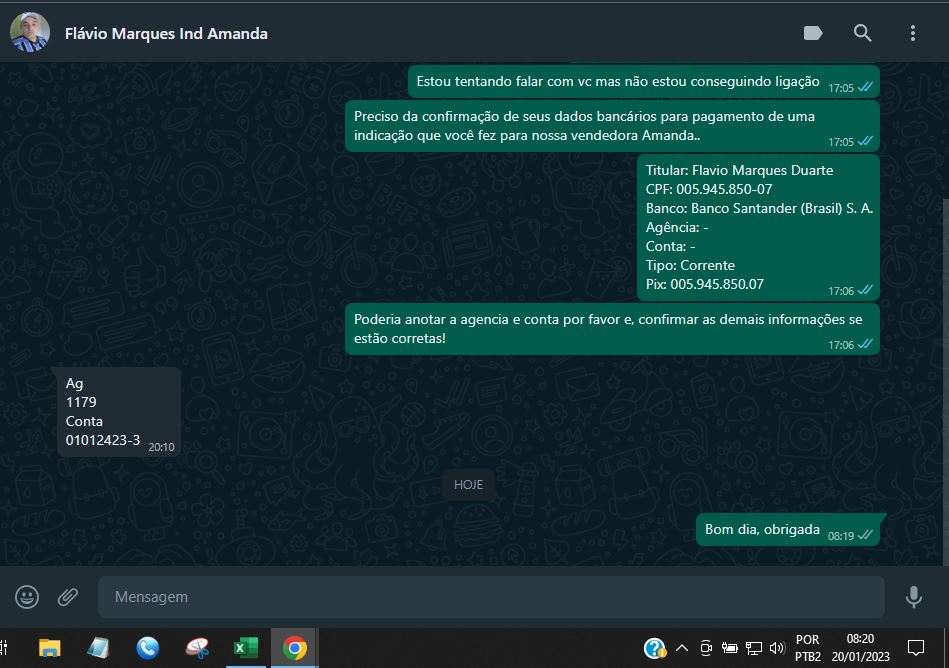The image size is (949, 668).
Task: Open the volume control in system tray
Action: (x=777, y=648)
